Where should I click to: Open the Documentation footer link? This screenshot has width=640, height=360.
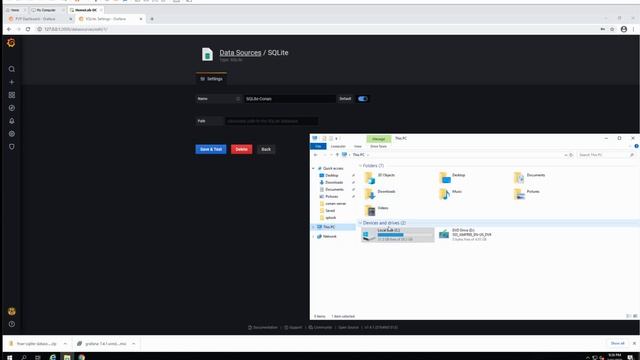pos(263,327)
